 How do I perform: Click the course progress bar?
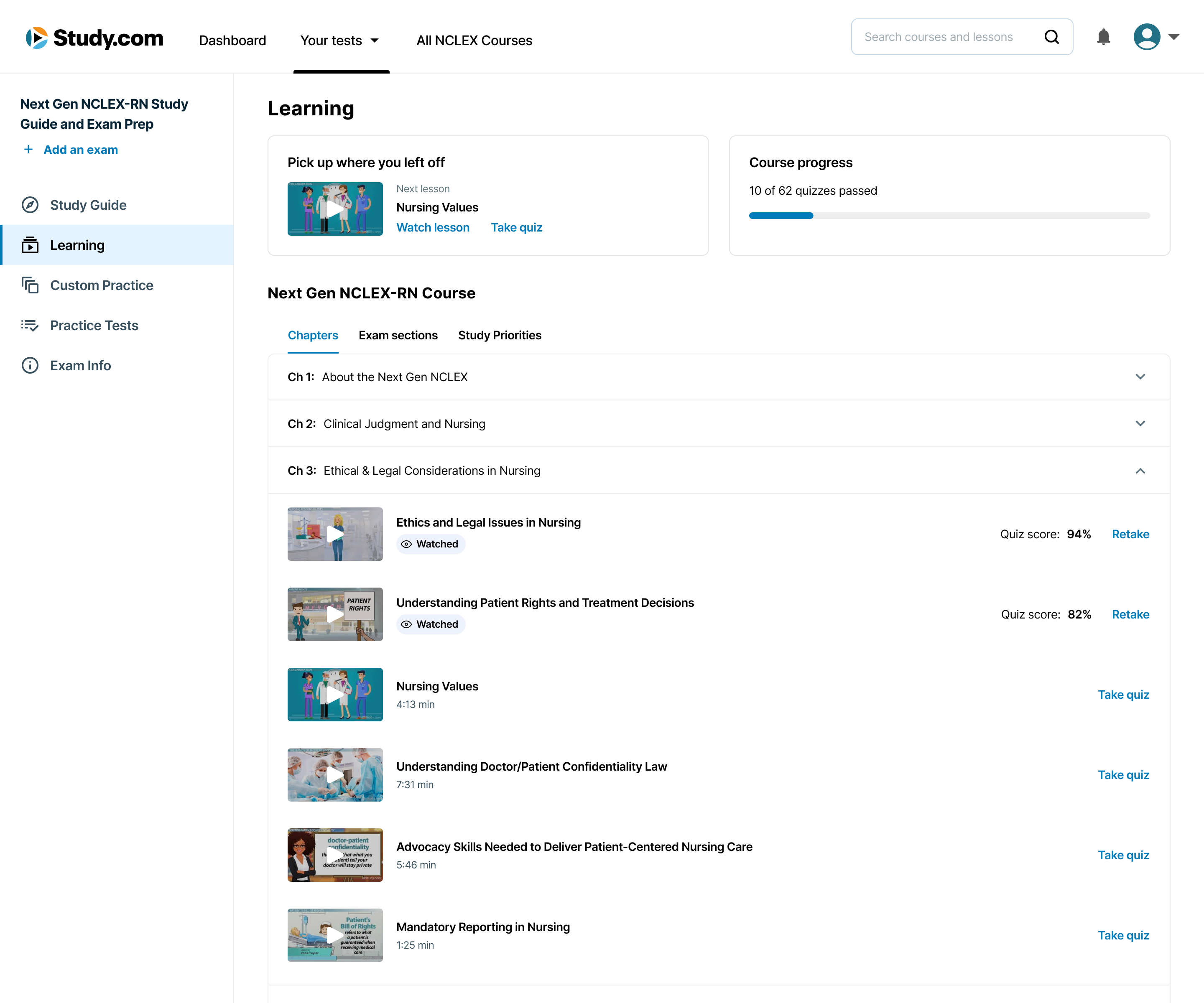(949, 216)
